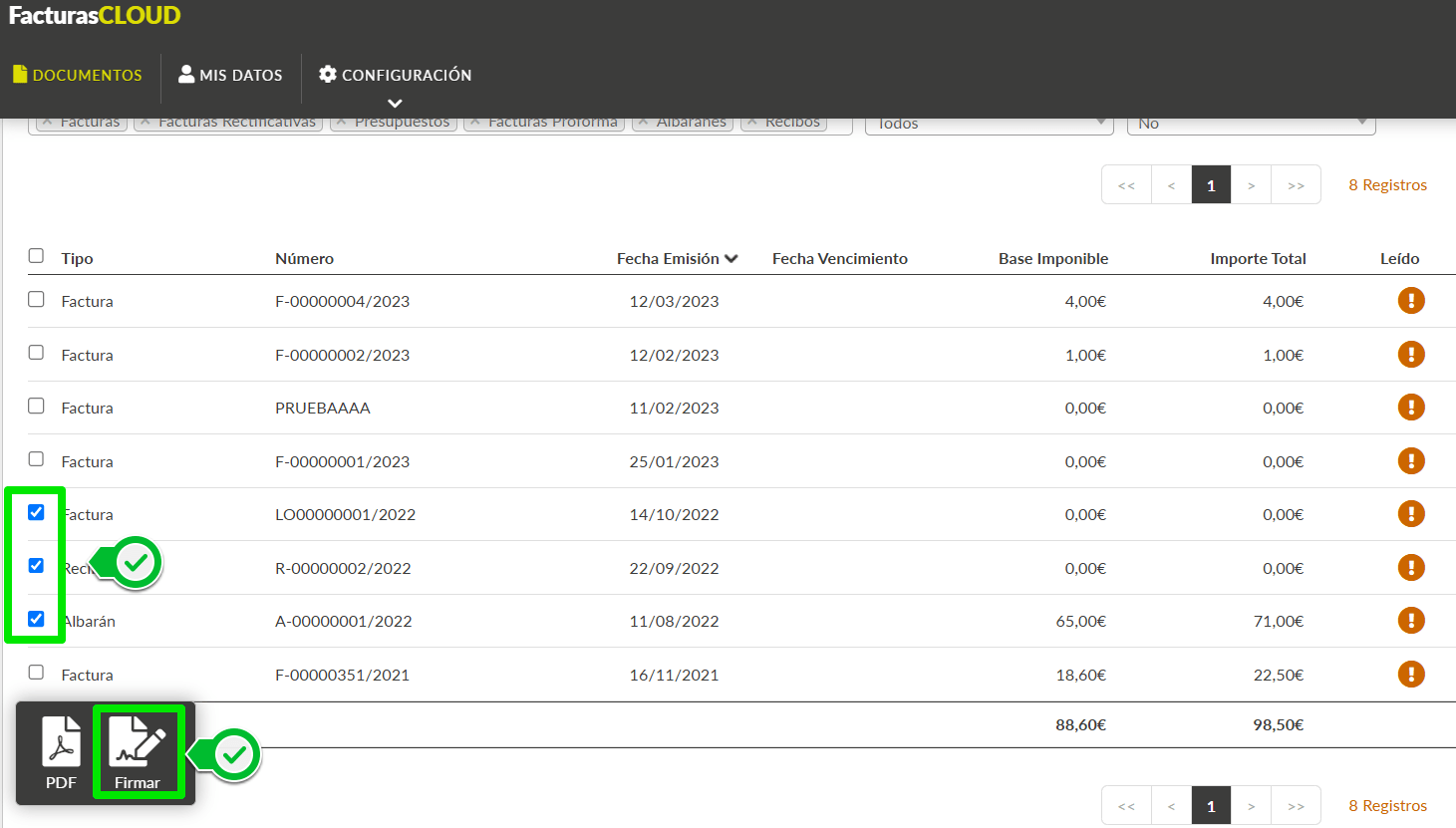1456x828 pixels.
Task: Open the Todos dropdown filter
Action: [x=989, y=124]
